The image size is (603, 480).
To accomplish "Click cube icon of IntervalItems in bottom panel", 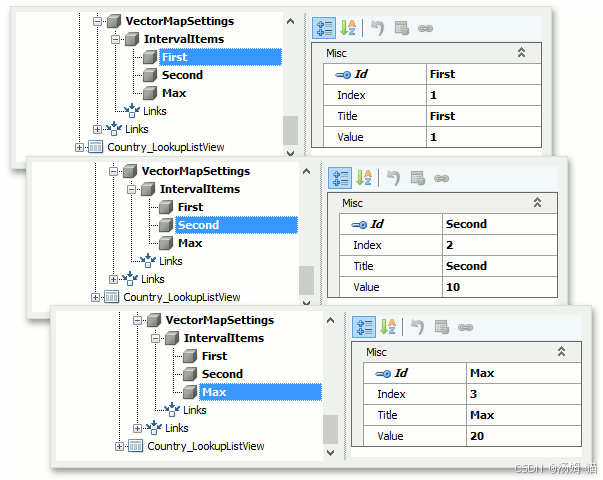I will (172, 338).
